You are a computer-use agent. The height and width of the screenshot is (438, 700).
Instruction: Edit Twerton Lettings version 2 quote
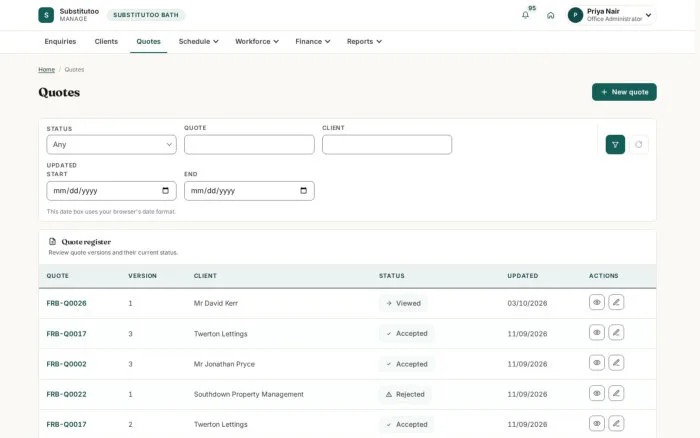click(x=616, y=423)
